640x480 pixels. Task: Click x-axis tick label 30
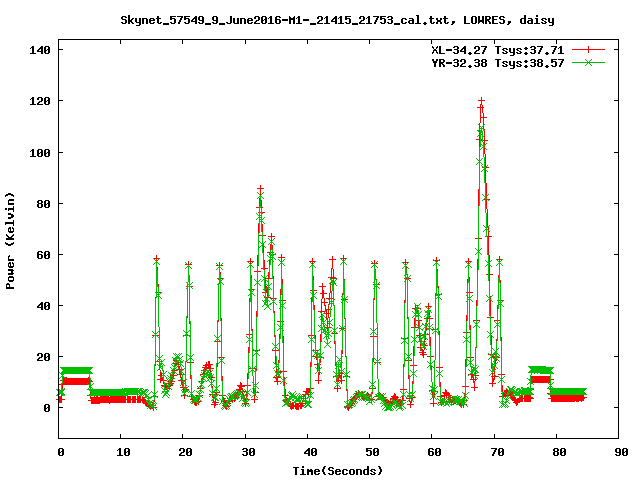pos(248,452)
